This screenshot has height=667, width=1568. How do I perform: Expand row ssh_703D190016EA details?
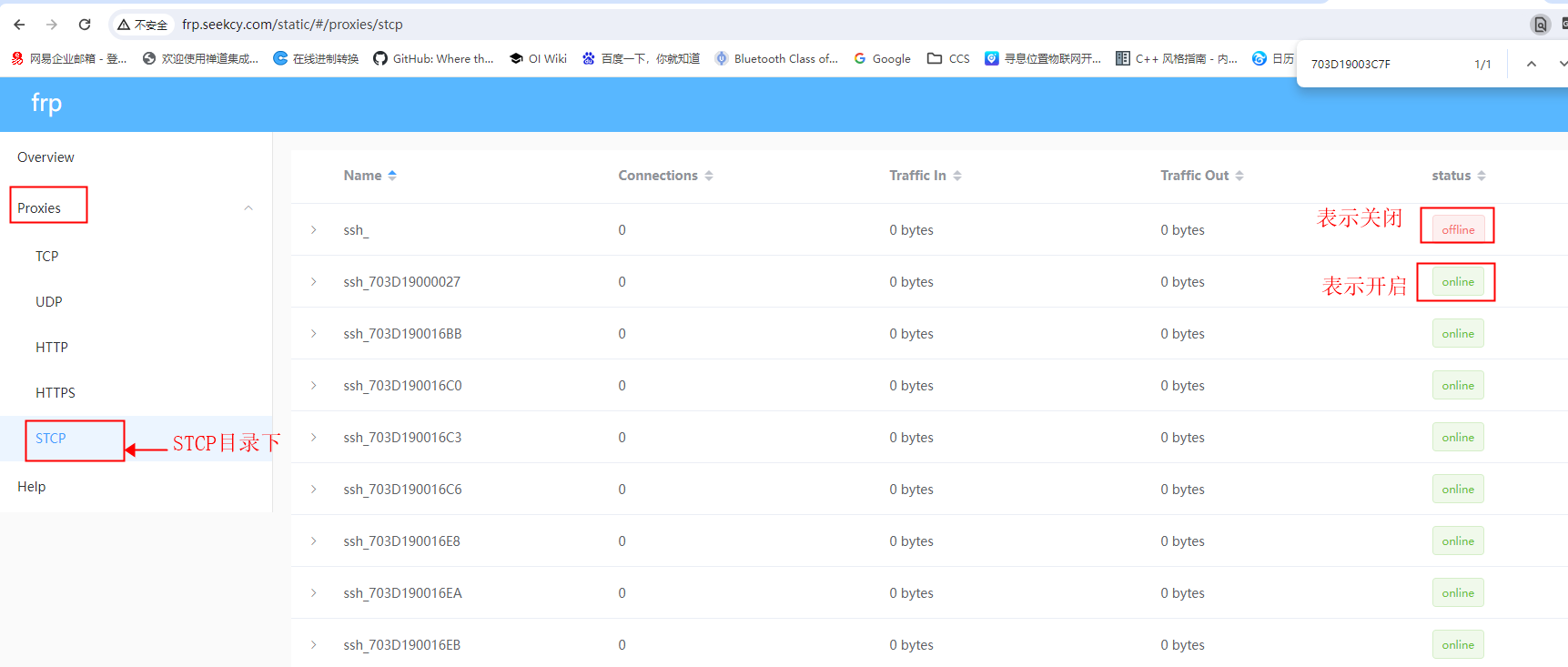[314, 592]
